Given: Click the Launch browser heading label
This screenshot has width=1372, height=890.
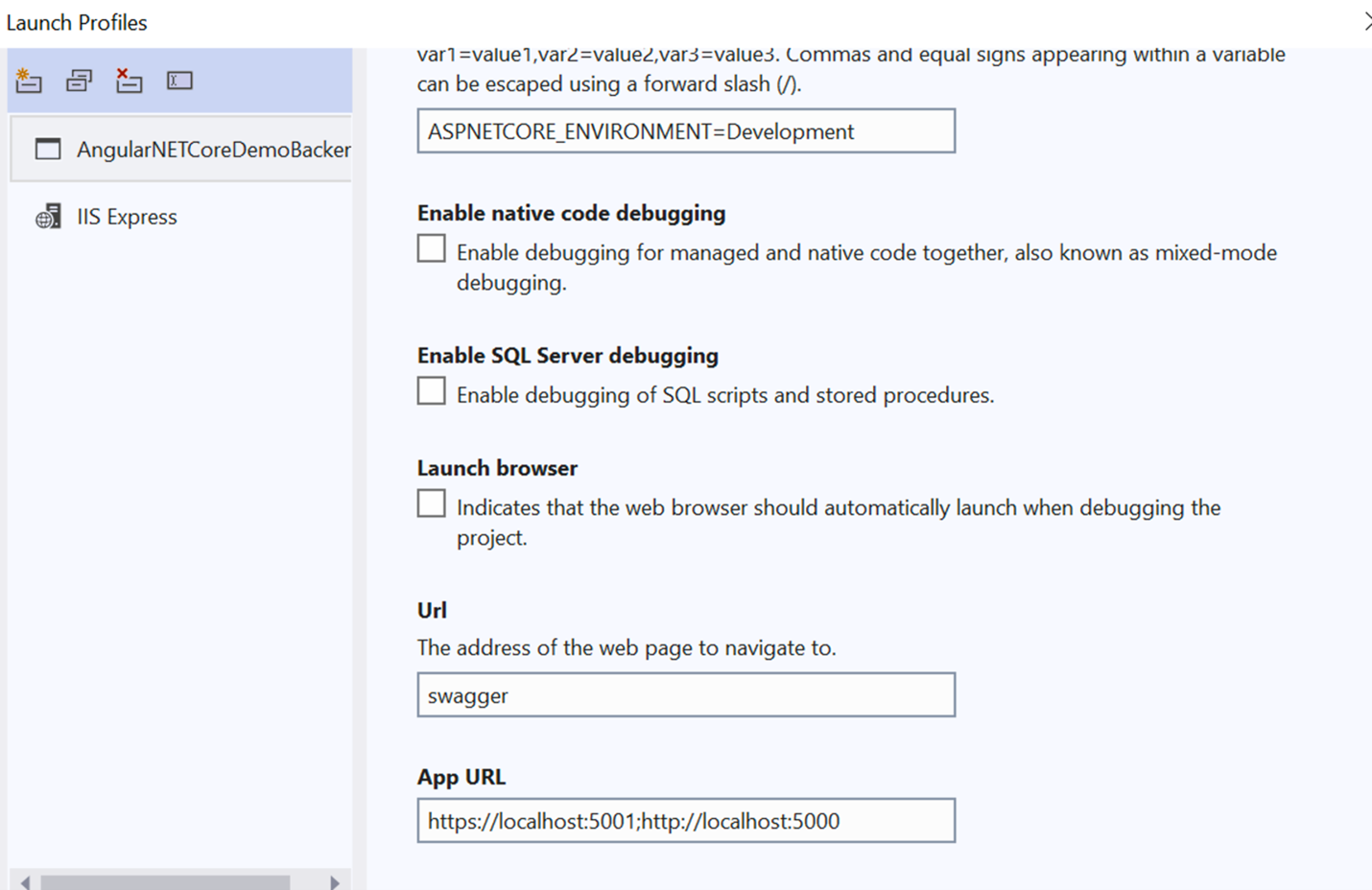Looking at the screenshot, I should tap(497, 468).
